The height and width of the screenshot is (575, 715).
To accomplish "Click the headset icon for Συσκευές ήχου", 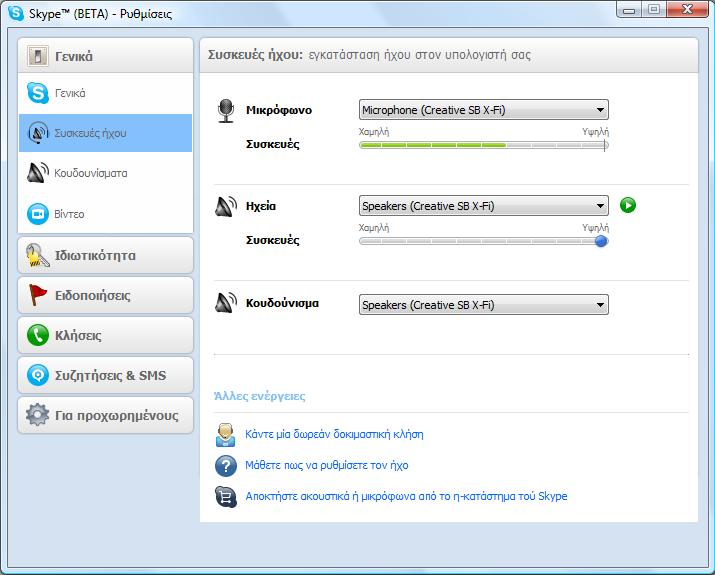I will click(38, 133).
